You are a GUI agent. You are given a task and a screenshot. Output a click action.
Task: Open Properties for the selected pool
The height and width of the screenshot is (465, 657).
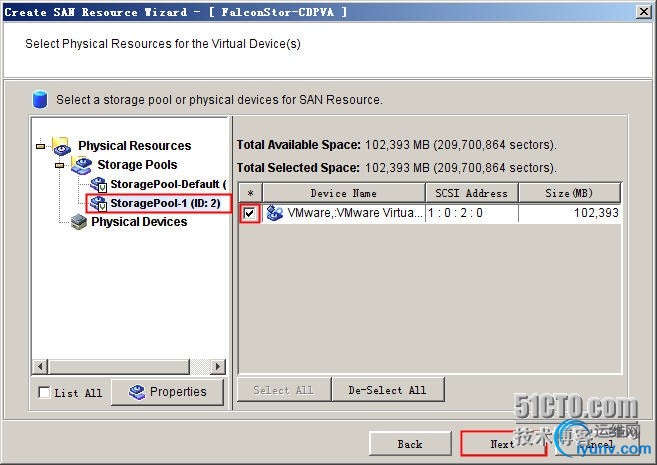[x=167, y=392]
